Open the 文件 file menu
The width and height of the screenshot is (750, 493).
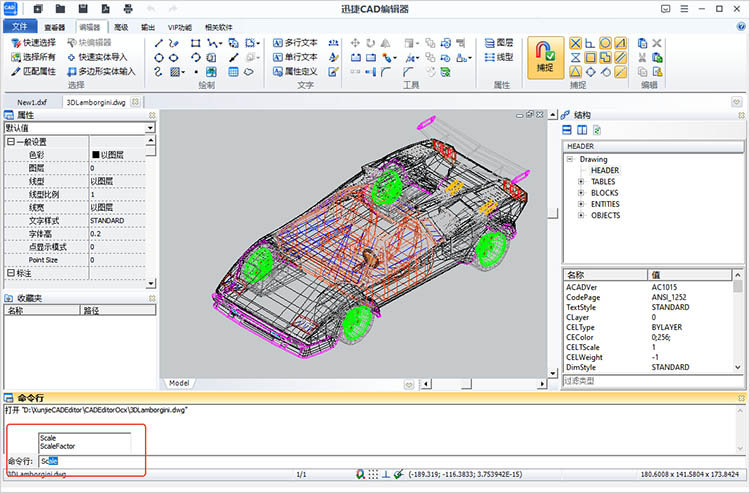(19, 27)
